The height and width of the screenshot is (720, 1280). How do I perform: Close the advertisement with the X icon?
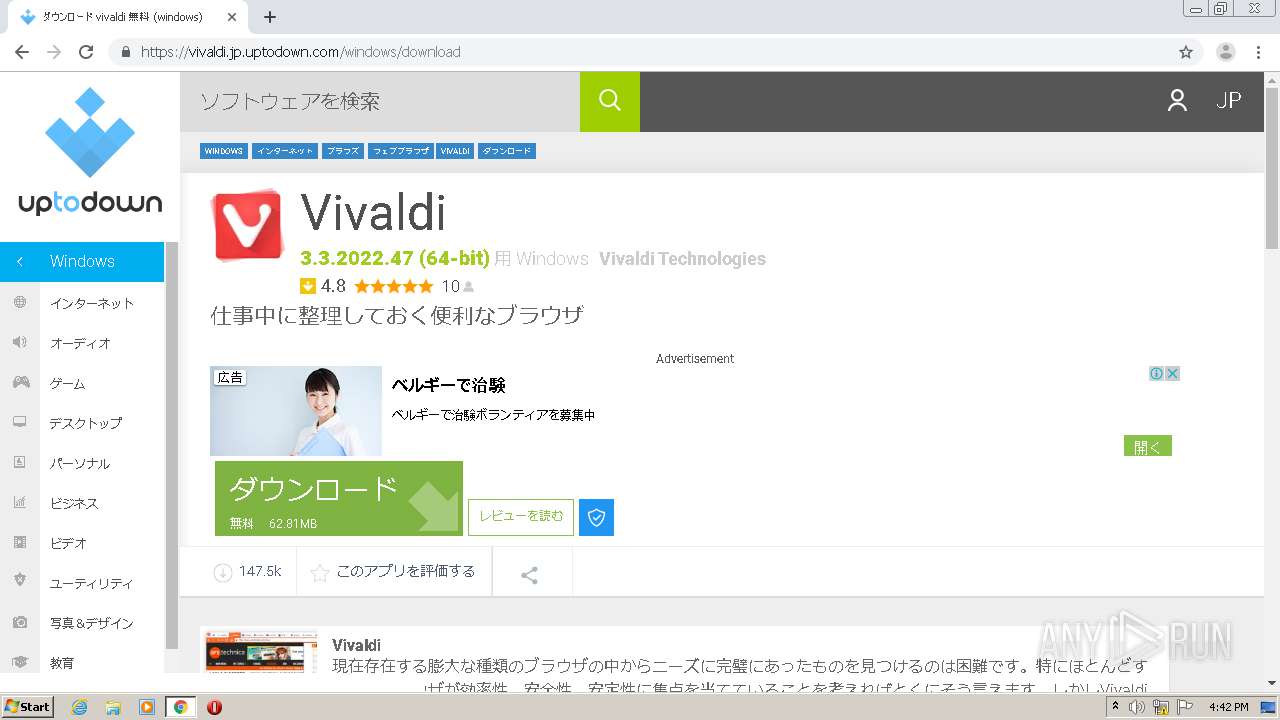(x=1173, y=373)
